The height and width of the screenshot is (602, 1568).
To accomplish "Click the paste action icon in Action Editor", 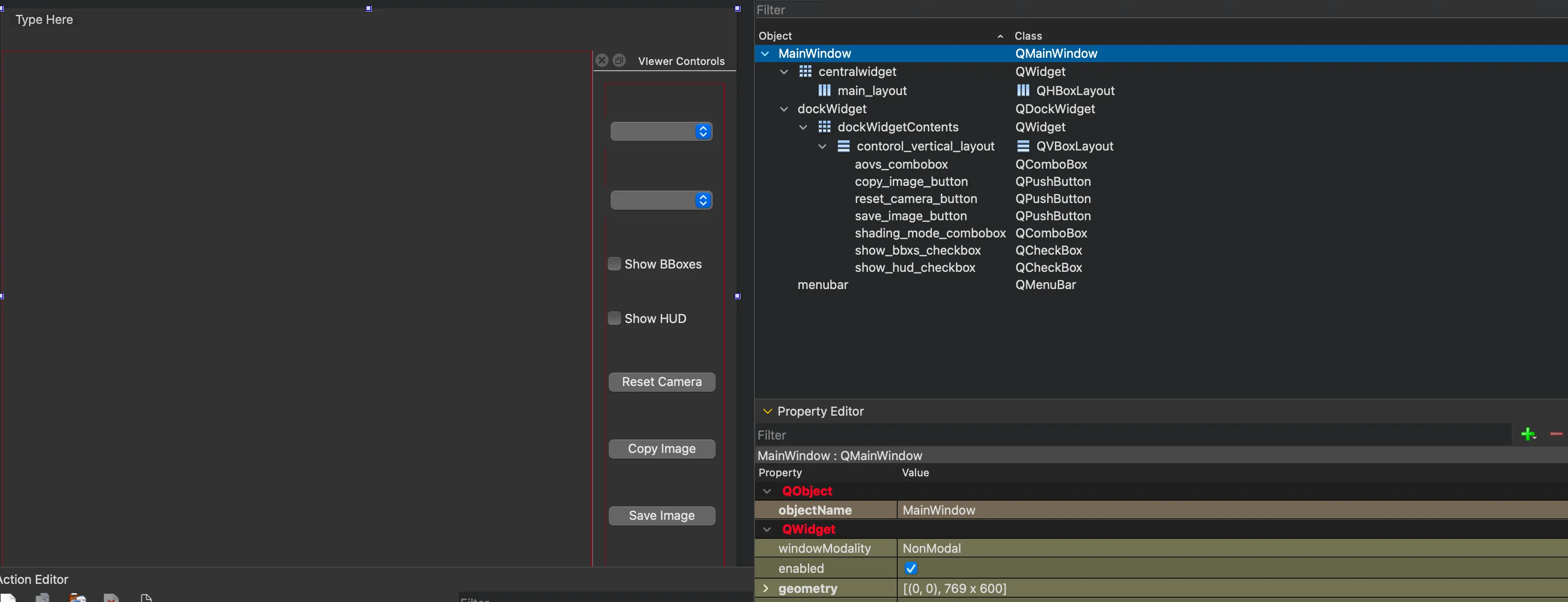I will pos(77,598).
